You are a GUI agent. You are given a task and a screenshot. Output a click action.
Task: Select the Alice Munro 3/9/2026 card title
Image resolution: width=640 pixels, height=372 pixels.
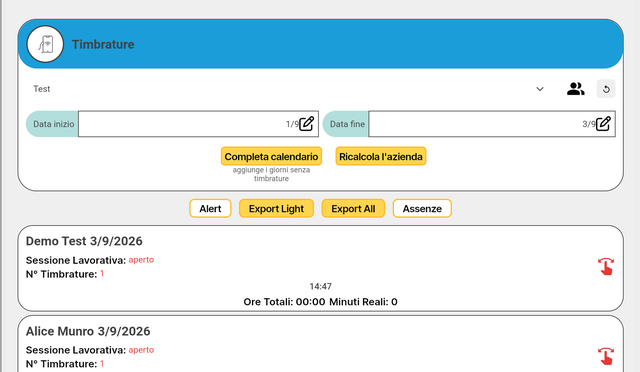click(88, 331)
